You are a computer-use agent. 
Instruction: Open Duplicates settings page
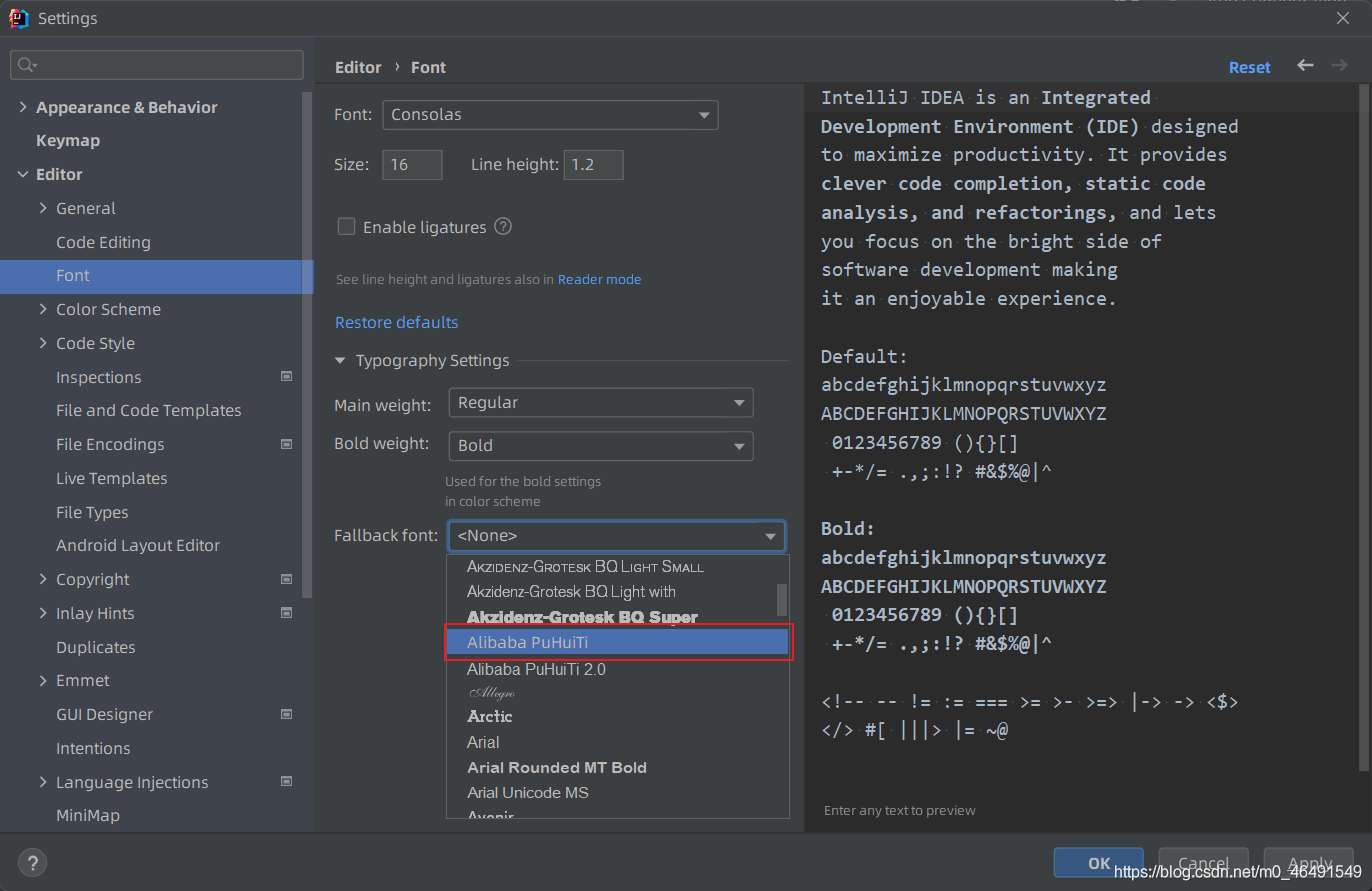click(95, 647)
